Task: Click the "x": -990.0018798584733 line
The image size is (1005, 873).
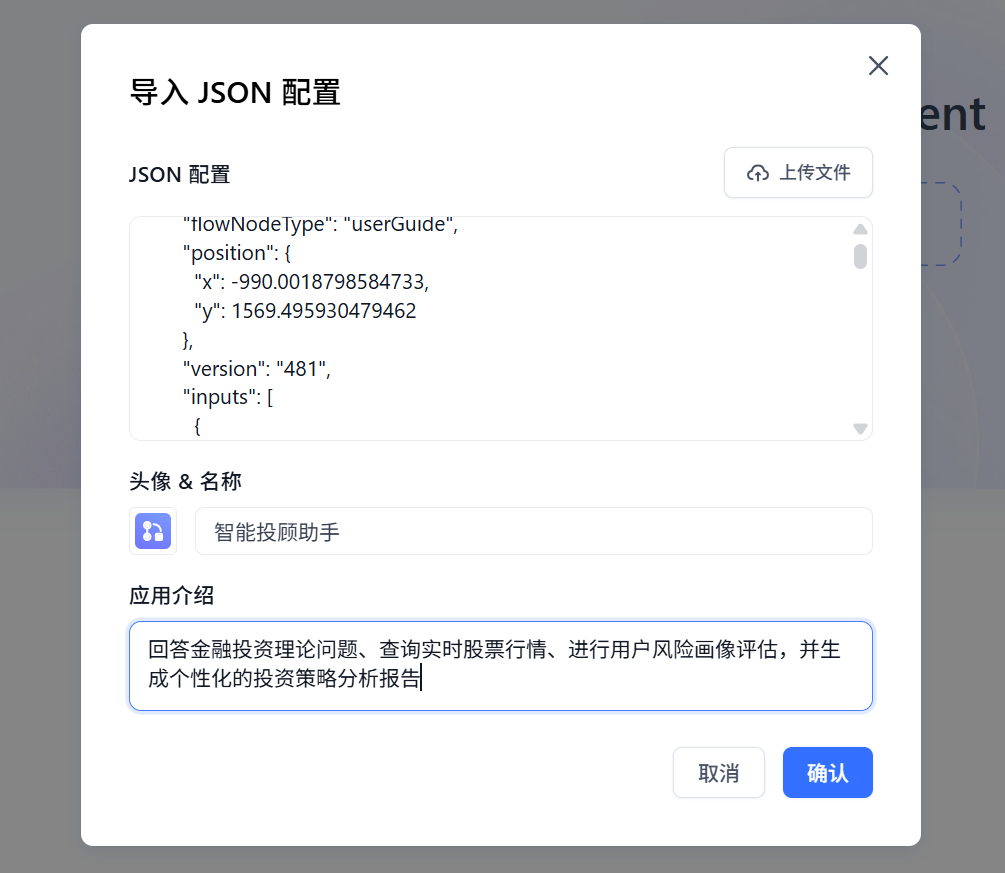Action: (x=311, y=282)
